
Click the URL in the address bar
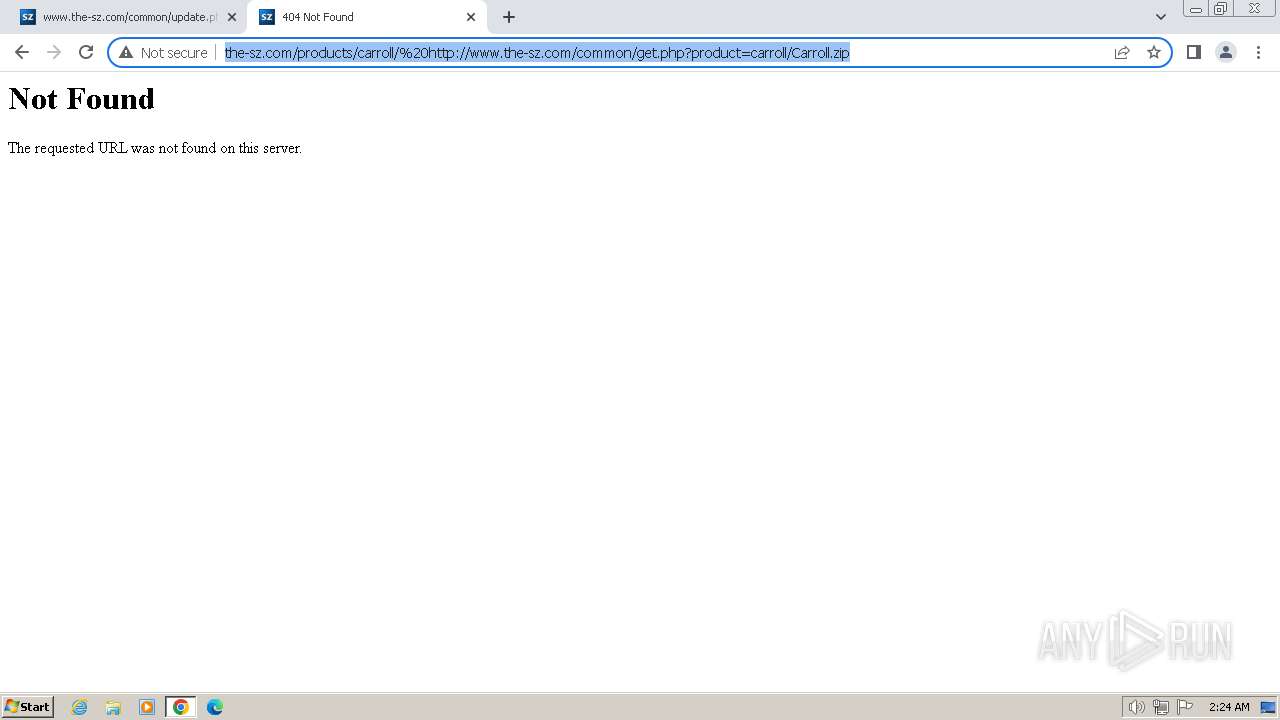tap(537, 52)
